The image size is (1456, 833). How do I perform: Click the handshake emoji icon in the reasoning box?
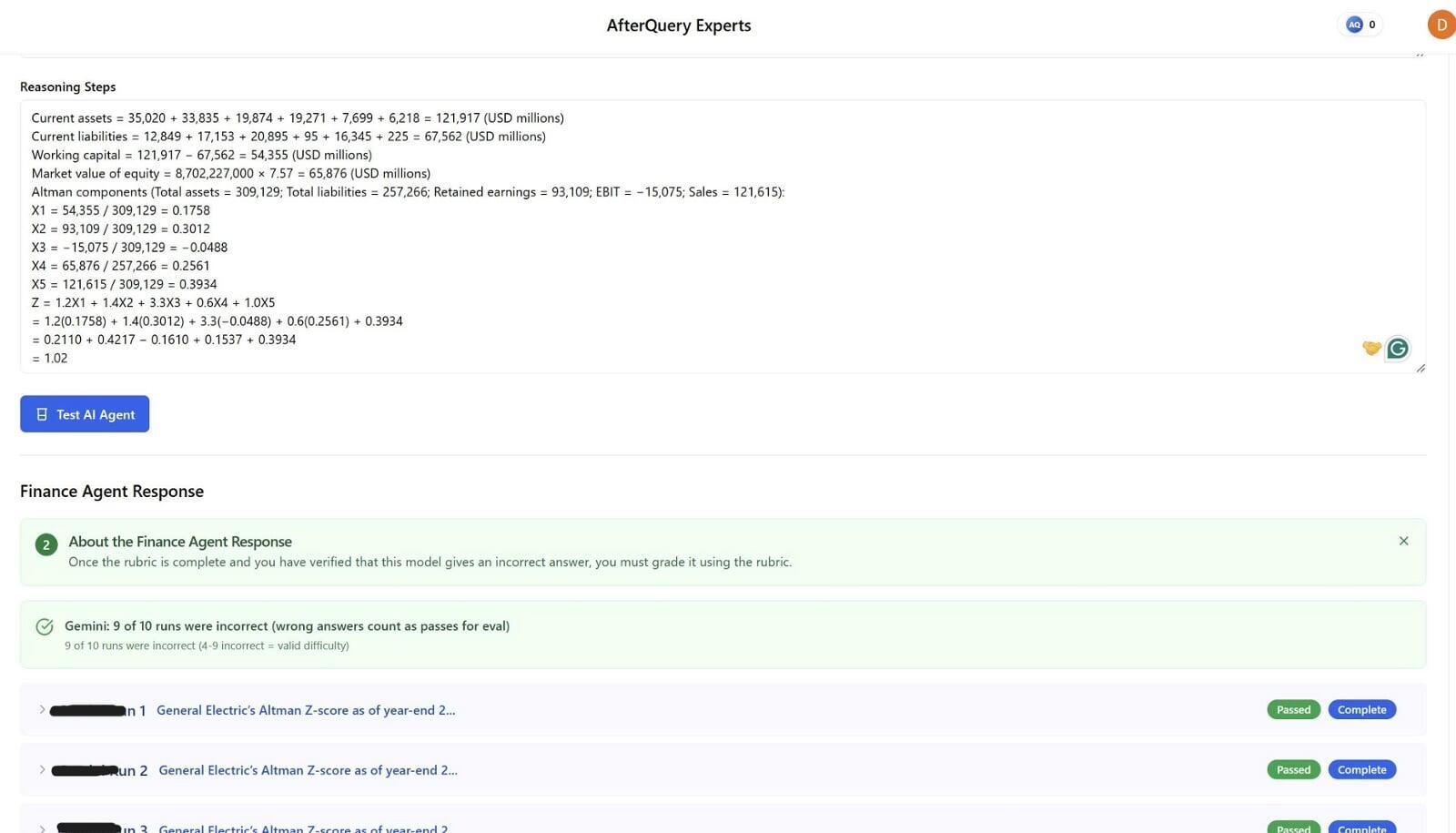pyautogui.click(x=1371, y=348)
